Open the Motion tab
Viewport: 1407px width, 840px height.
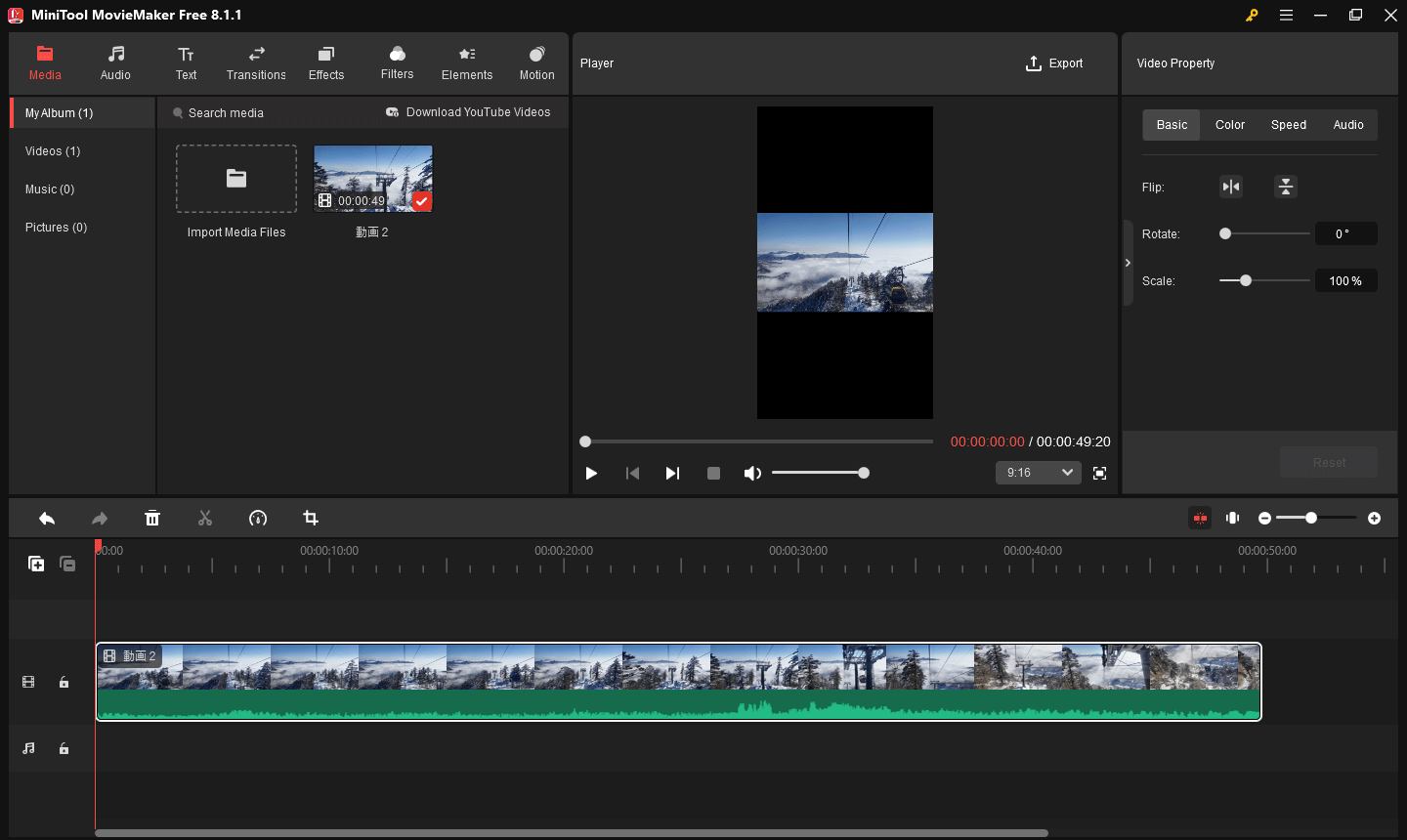(536, 63)
